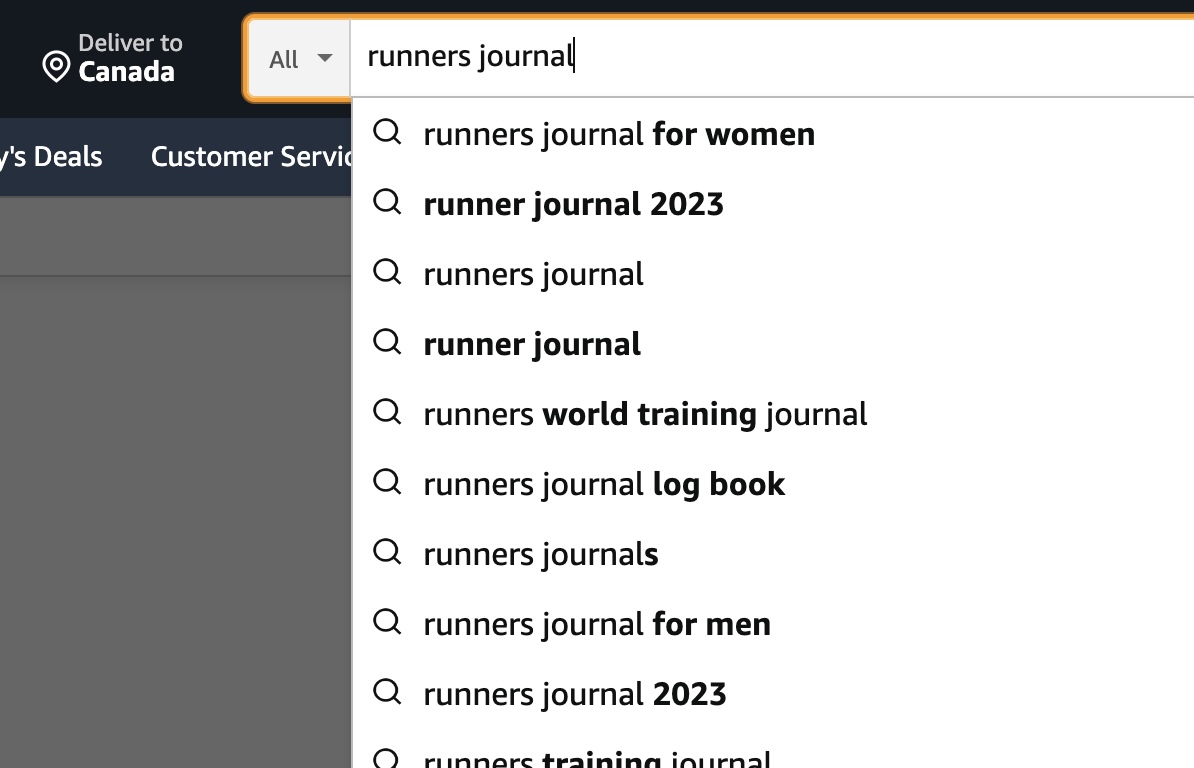
Task: Click the search glass icon next to 'runner journal'
Action: point(387,342)
